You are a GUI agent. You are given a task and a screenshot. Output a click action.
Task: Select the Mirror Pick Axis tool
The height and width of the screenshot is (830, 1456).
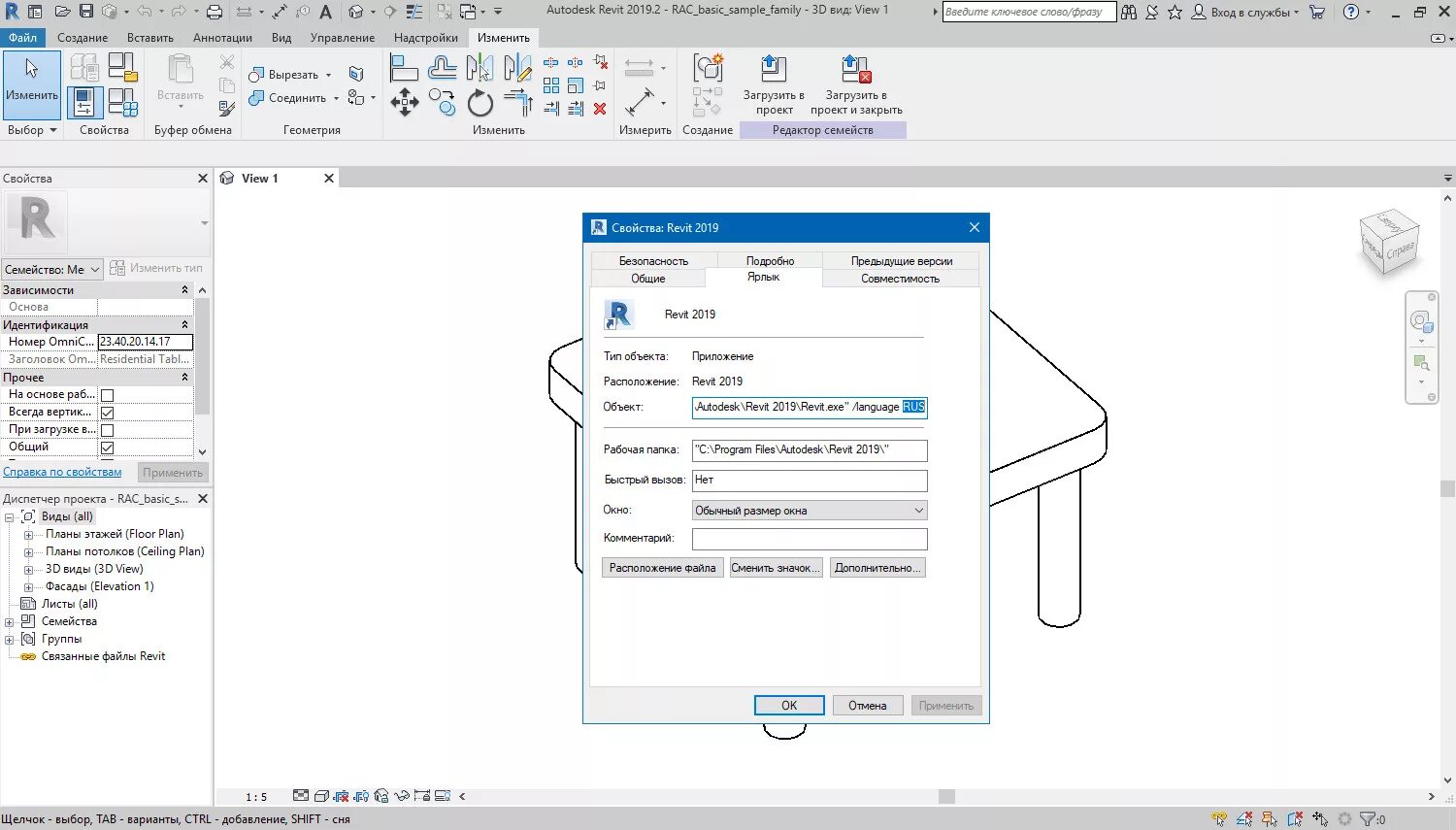pyautogui.click(x=480, y=67)
